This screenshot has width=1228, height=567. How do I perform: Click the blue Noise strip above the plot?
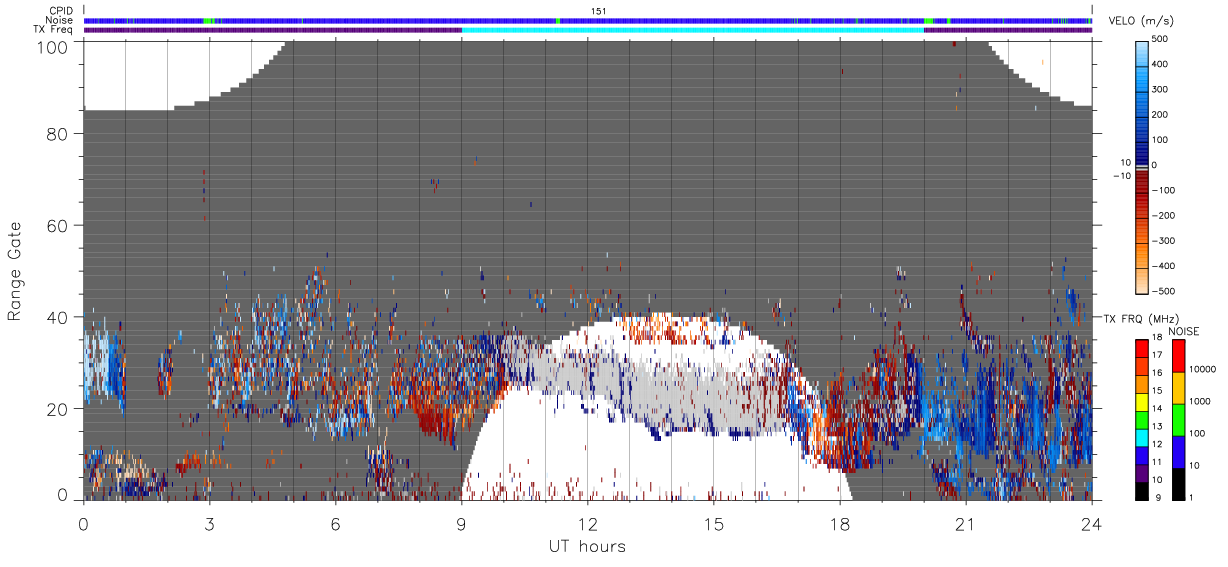[x=588, y=21]
